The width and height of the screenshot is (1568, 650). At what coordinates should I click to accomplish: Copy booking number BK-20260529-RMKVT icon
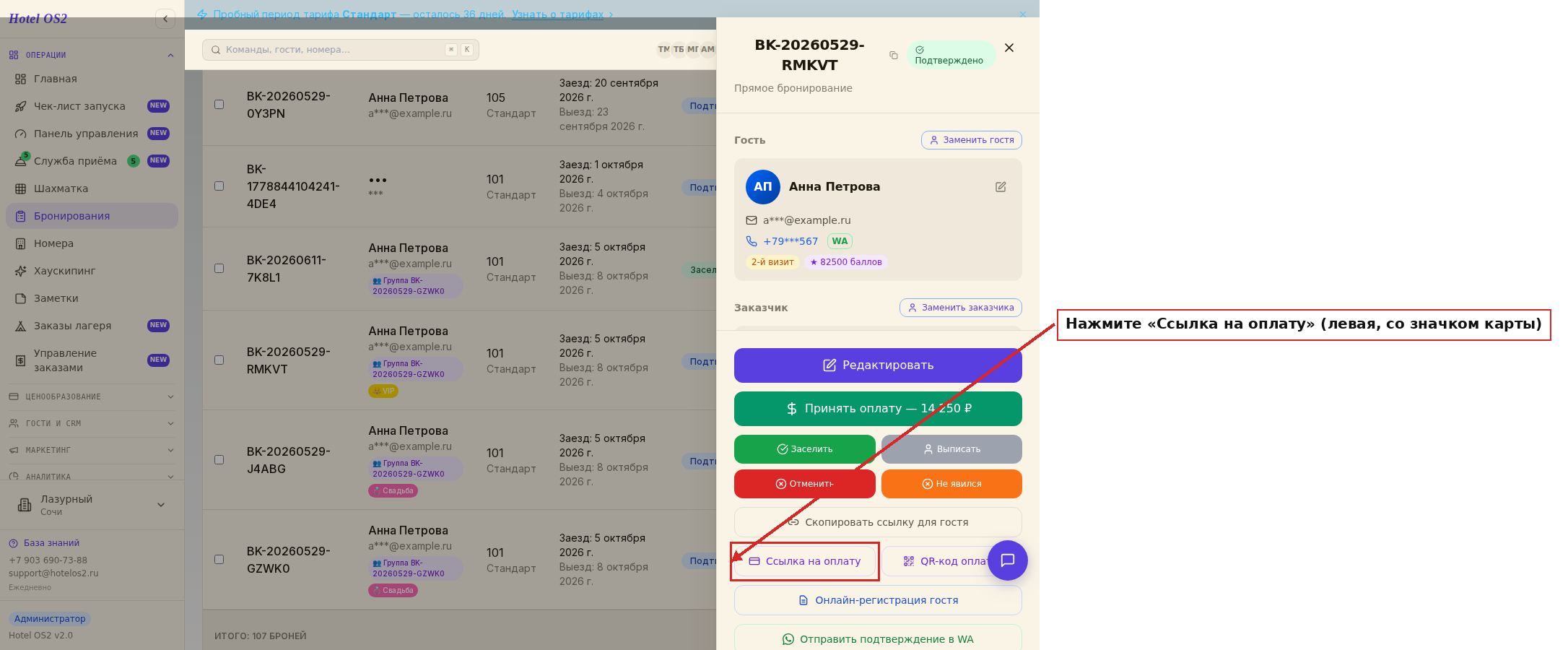(894, 55)
